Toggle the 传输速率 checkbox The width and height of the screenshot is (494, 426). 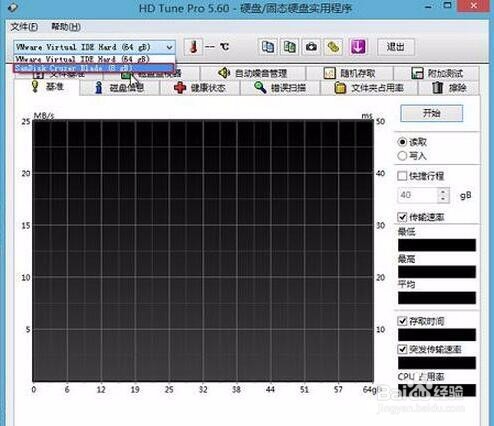(402, 217)
